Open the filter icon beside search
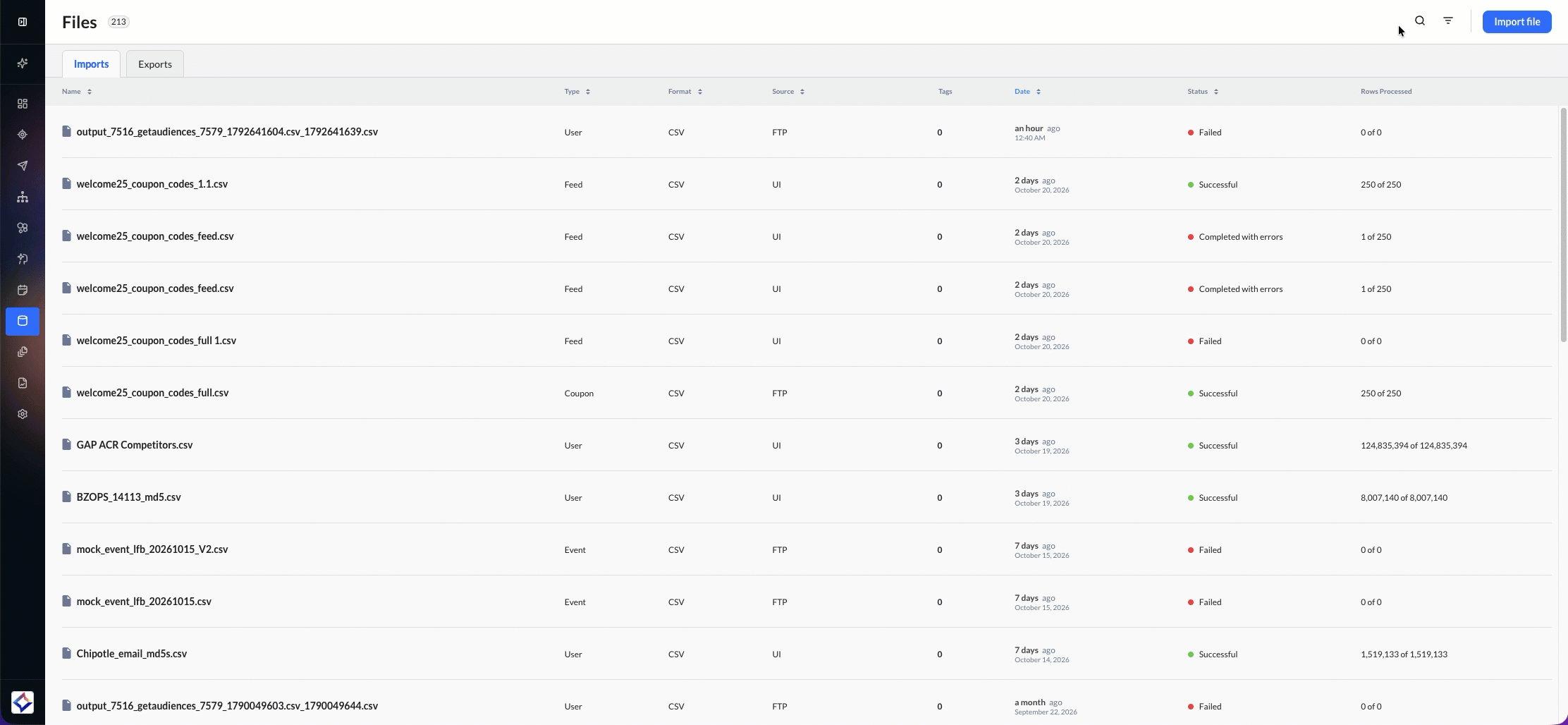The image size is (1568, 725). (1448, 21)
